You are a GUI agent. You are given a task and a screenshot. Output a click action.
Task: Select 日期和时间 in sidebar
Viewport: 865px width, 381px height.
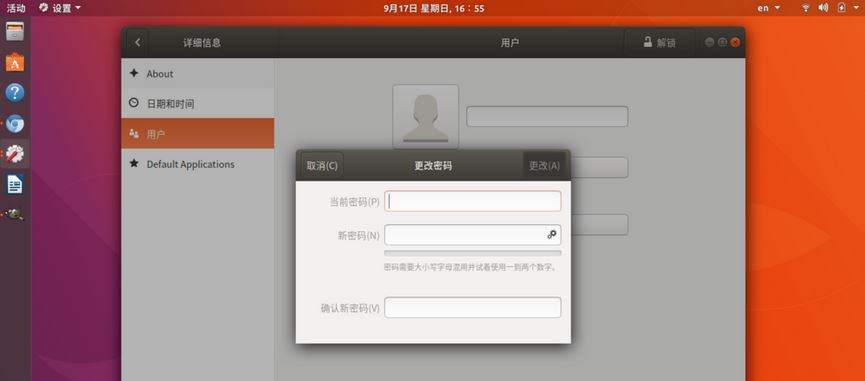click(x=197, y=103)
